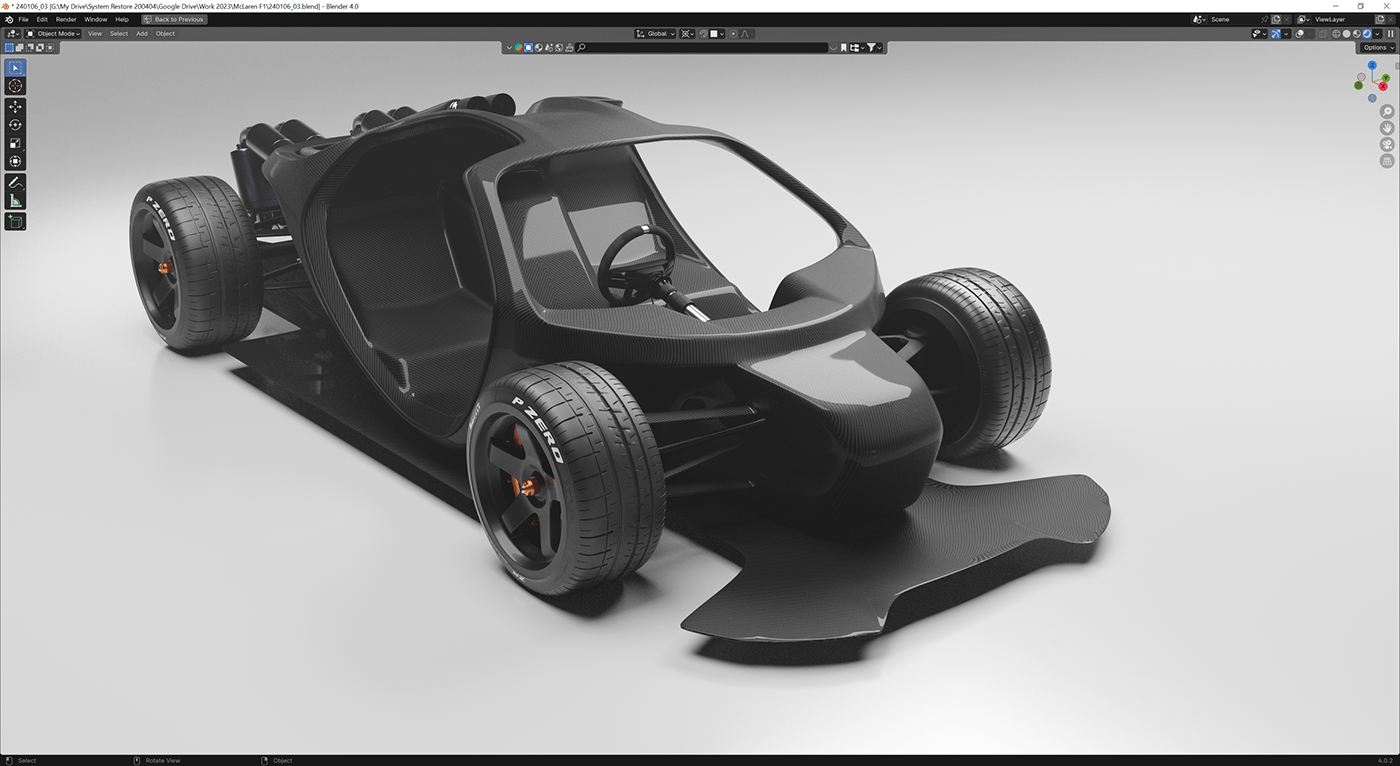Screen dimensions: 1400x766
Task: Click the Back to Previous button
Action: (173, 19)
